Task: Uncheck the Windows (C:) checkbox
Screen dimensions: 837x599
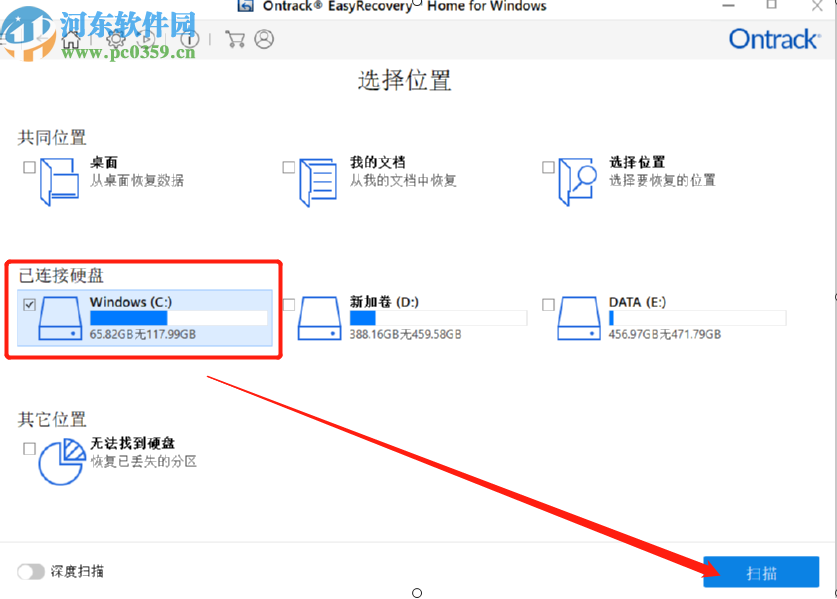Action: [x=29, y=304]
